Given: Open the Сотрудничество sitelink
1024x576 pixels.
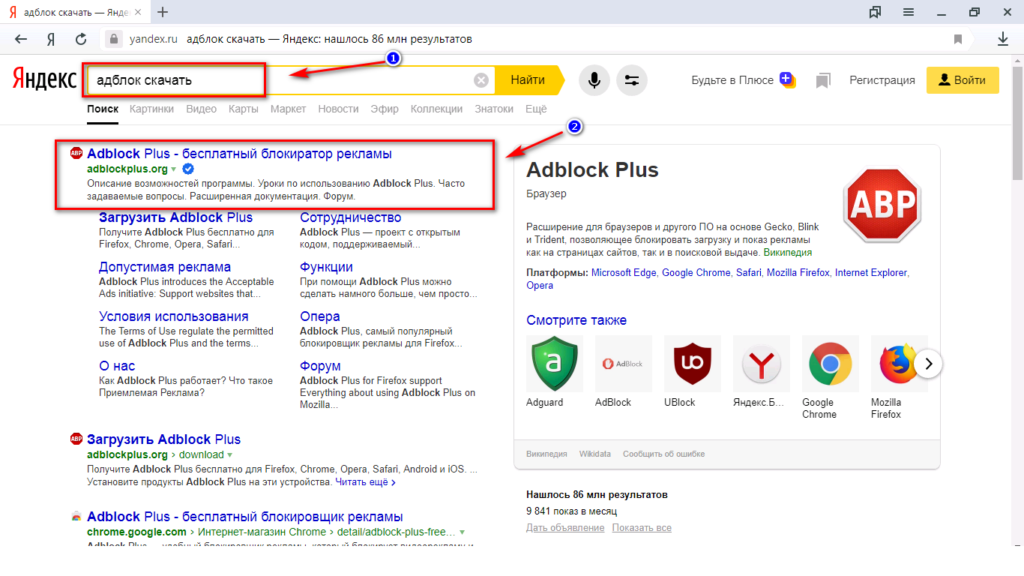Looking at the screenshot, I should 350,217.
